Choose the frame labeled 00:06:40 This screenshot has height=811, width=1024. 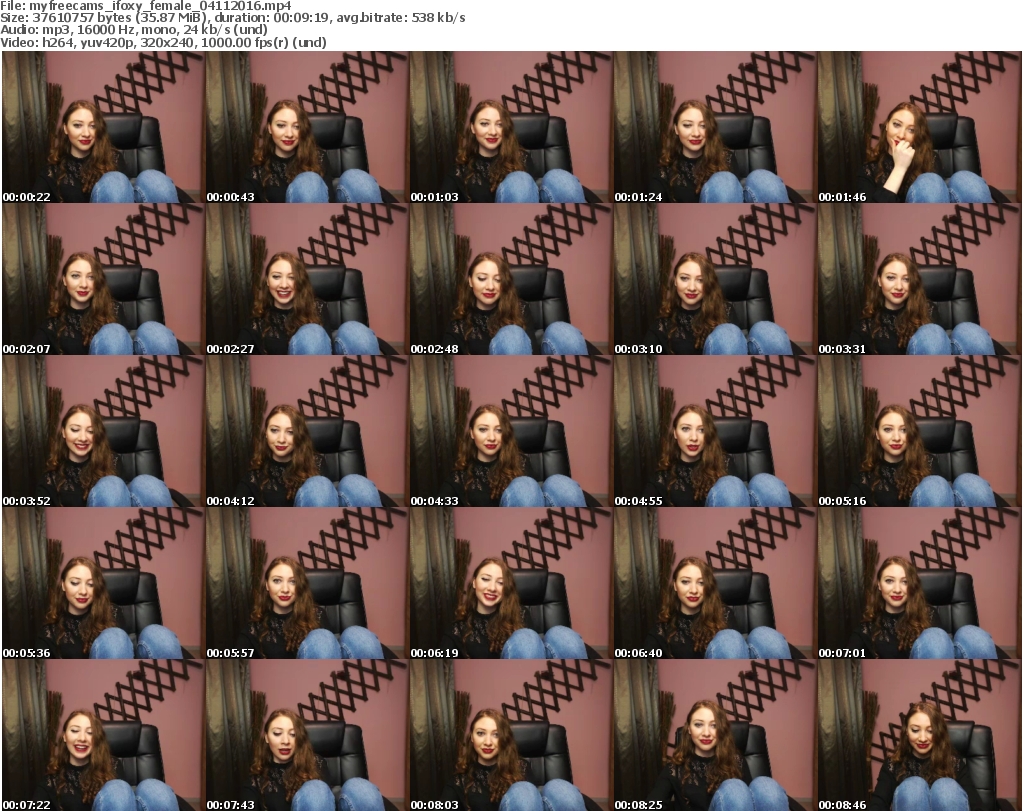coord(715,583)
